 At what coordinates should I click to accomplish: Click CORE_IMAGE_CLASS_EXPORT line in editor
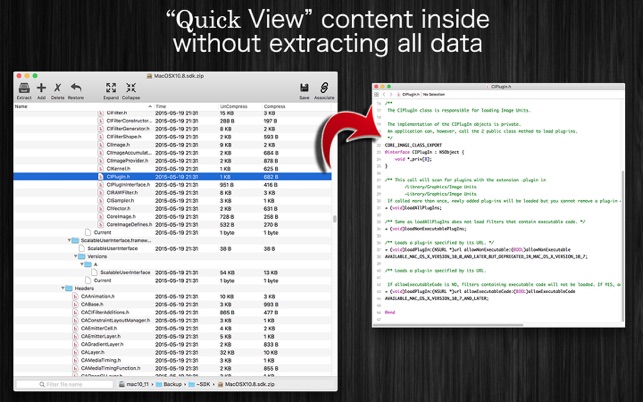(413, 145)
